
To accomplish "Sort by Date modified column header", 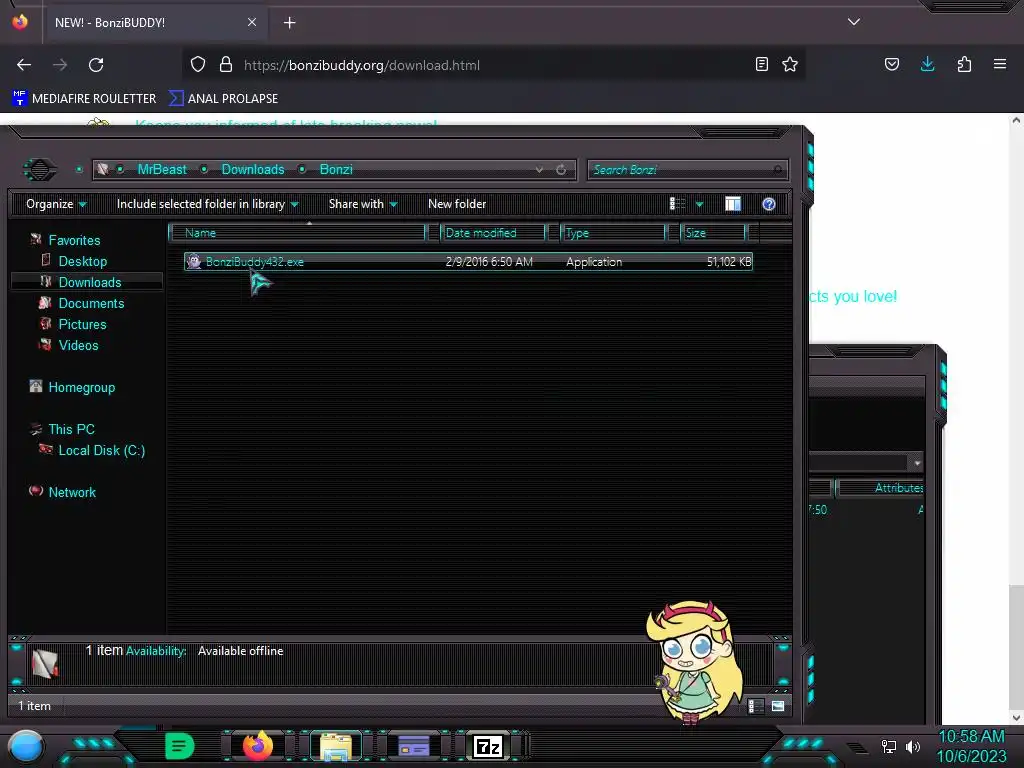I will pyautogui.click(x=493, y=232).
